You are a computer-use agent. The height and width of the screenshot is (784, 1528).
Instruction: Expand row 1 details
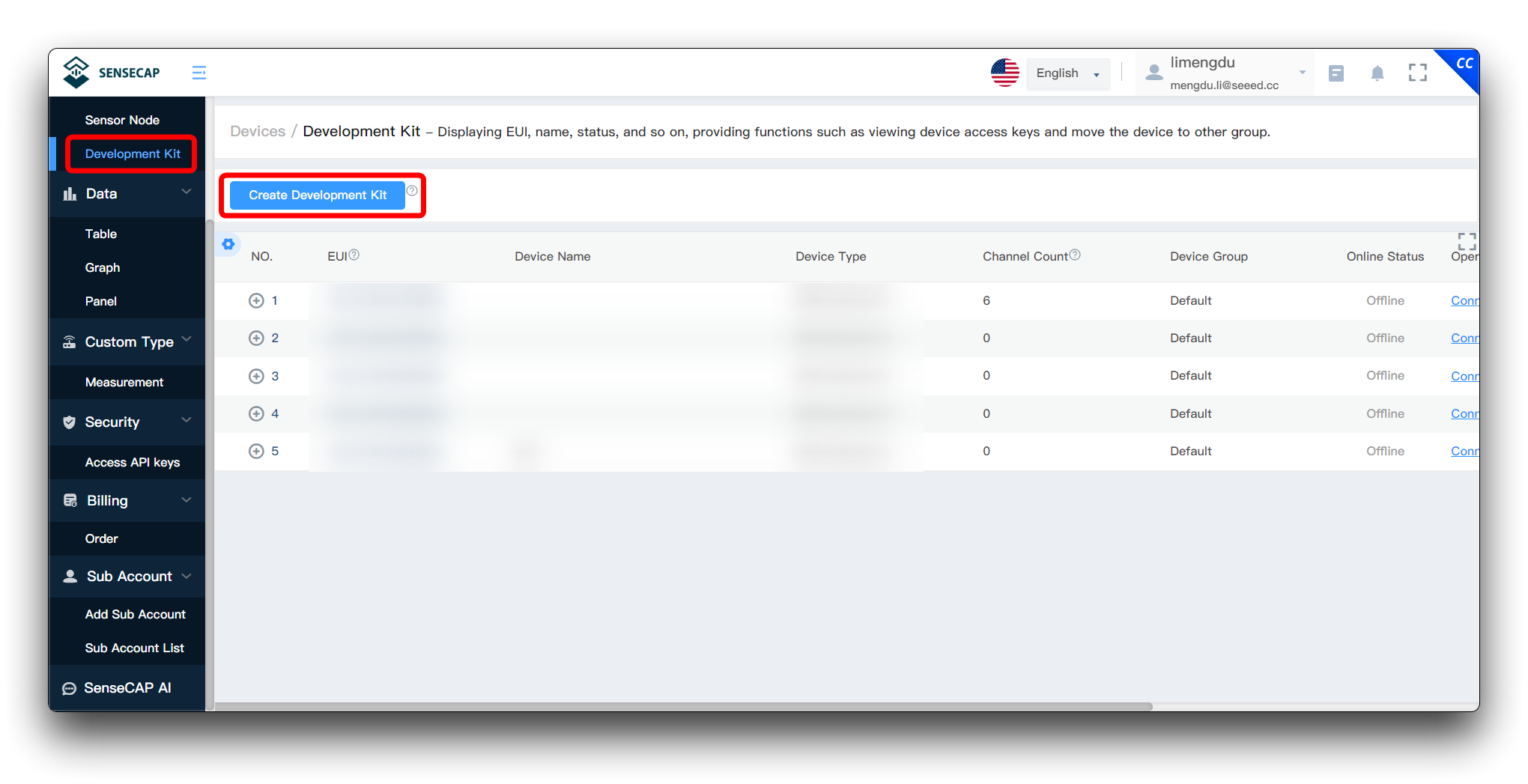[x=256, y=300]
